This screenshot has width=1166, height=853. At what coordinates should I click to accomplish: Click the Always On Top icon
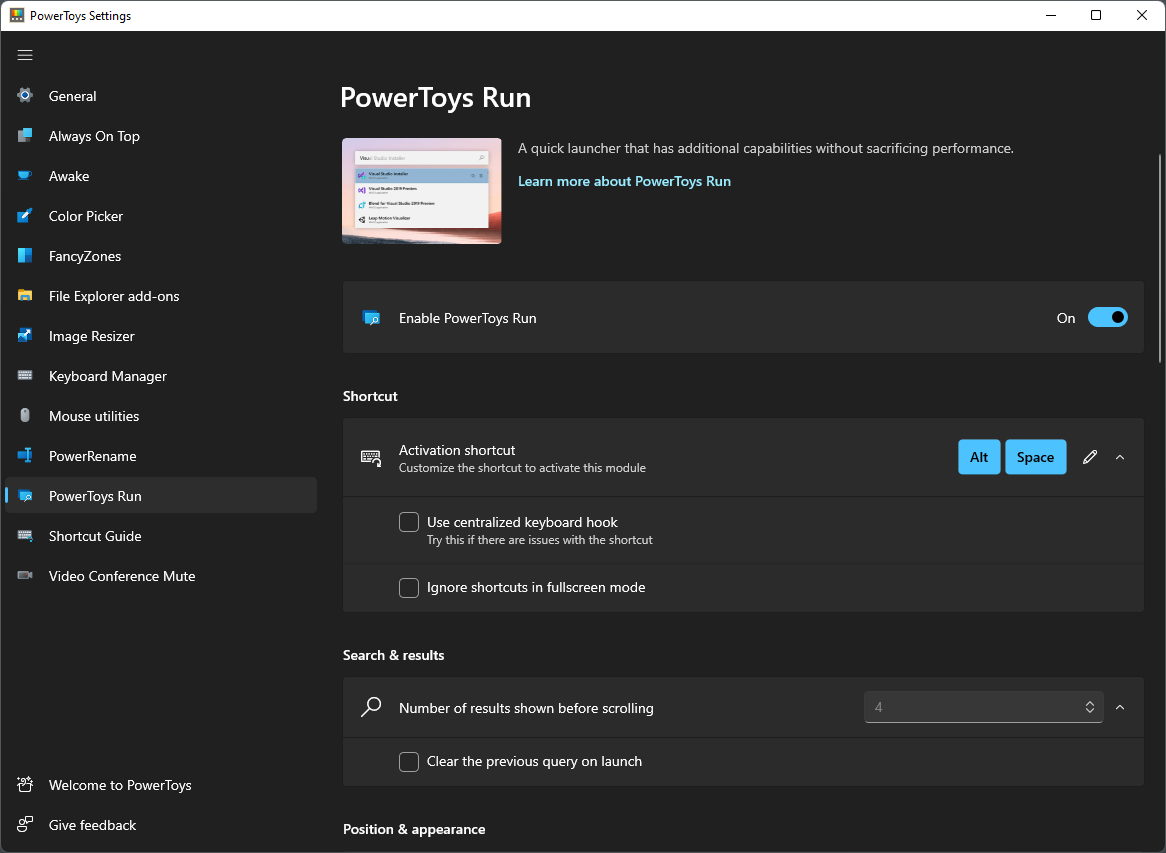[25, 135]
